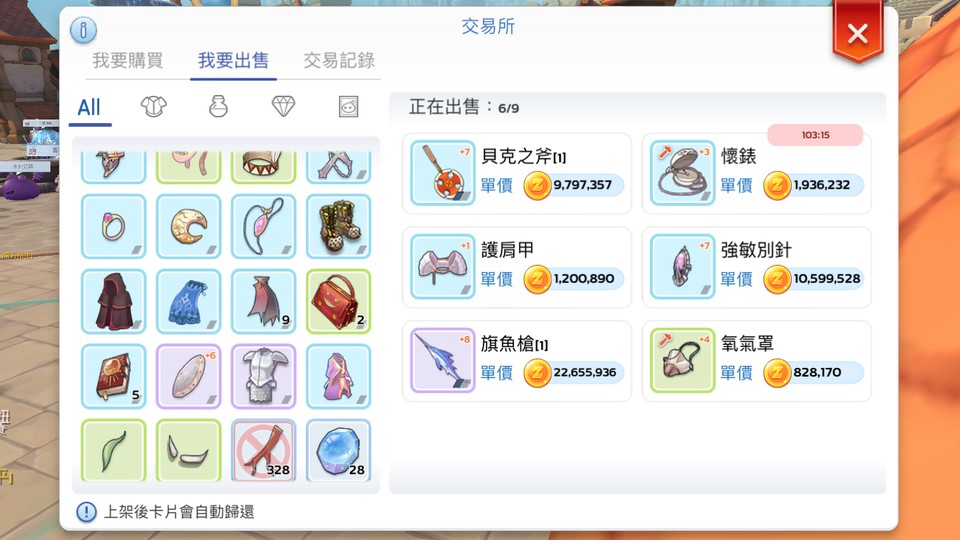This screenshot has width=960, height=540.
Task: Pick the crescent moon accessory item
Action: tap(189, 227)
